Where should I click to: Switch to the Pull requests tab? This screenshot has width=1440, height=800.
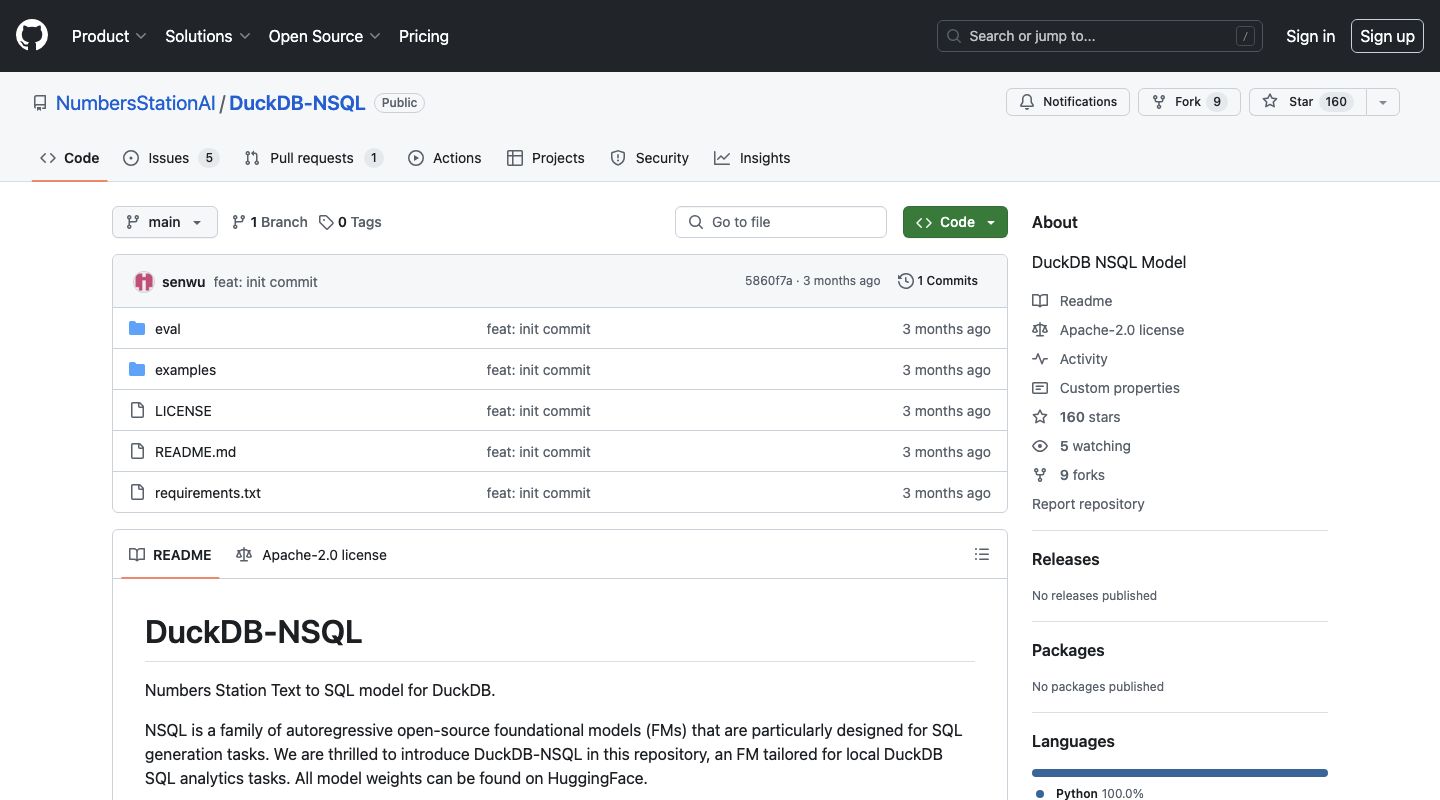[313, 158]
